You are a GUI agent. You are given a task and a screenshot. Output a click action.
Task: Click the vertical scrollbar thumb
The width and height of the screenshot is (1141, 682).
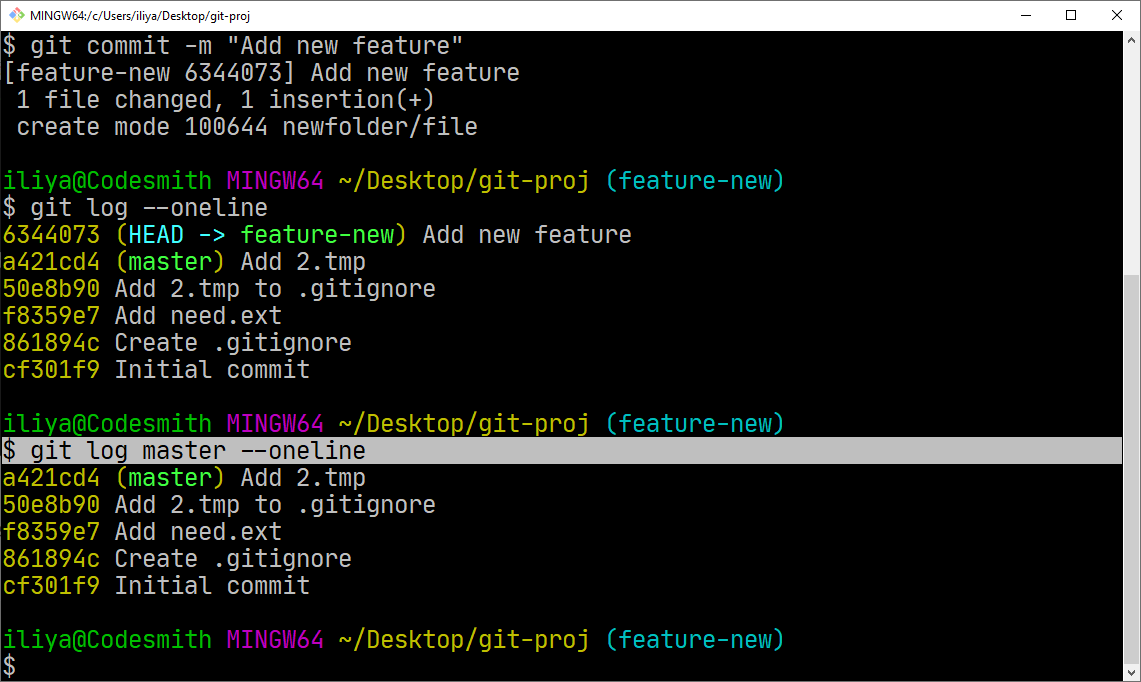click(x=1132, y=469)
